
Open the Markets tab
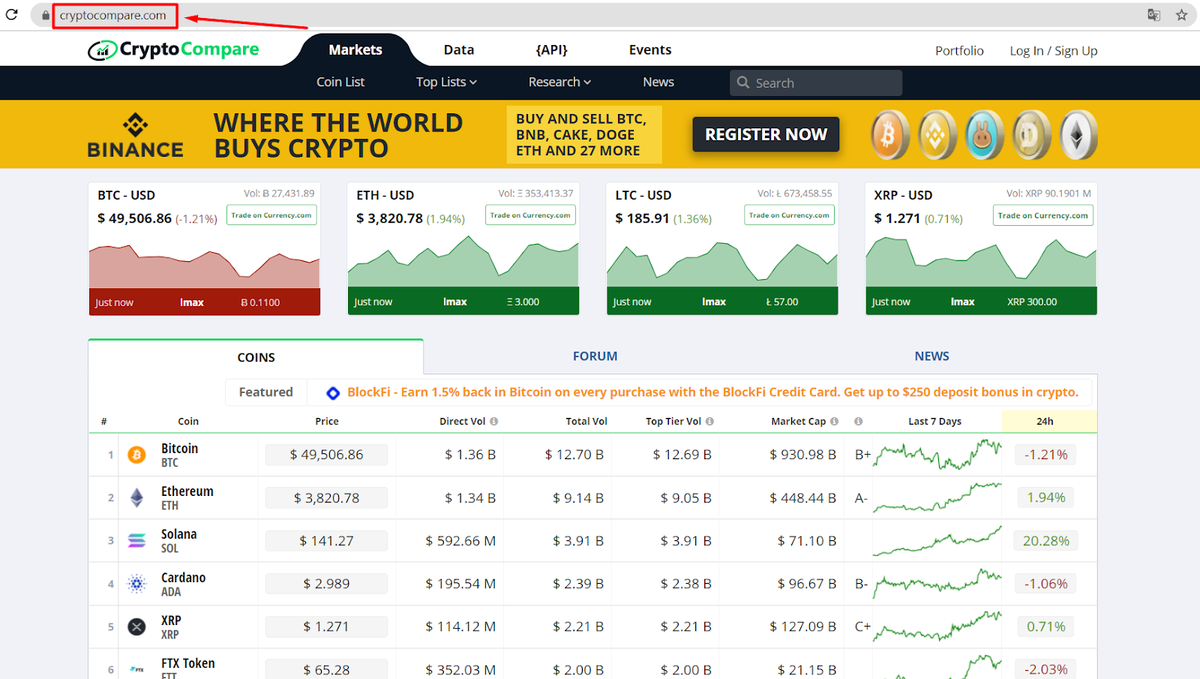point(356,50)
